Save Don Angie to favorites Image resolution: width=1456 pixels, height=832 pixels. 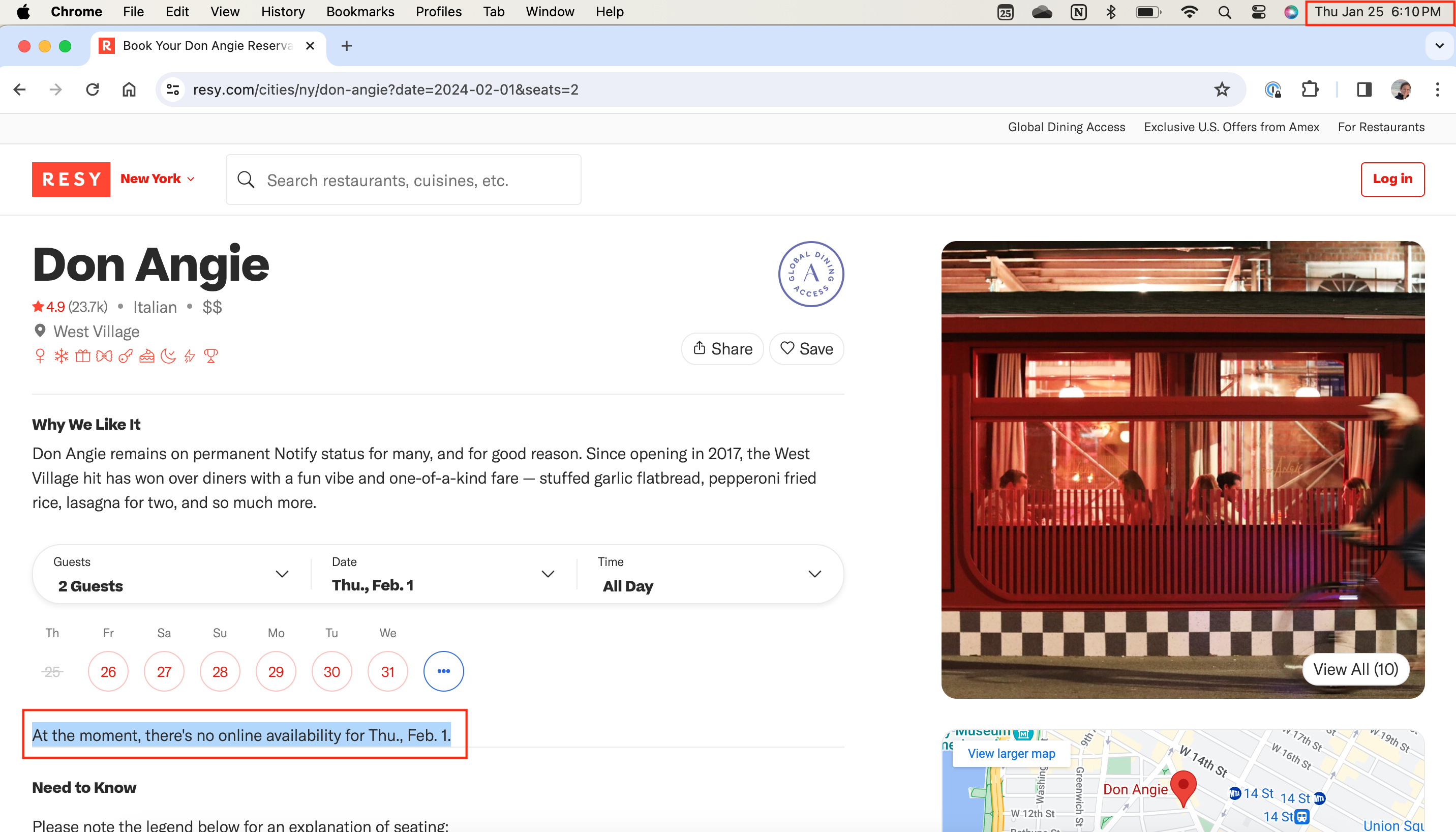tap(806, 348)
